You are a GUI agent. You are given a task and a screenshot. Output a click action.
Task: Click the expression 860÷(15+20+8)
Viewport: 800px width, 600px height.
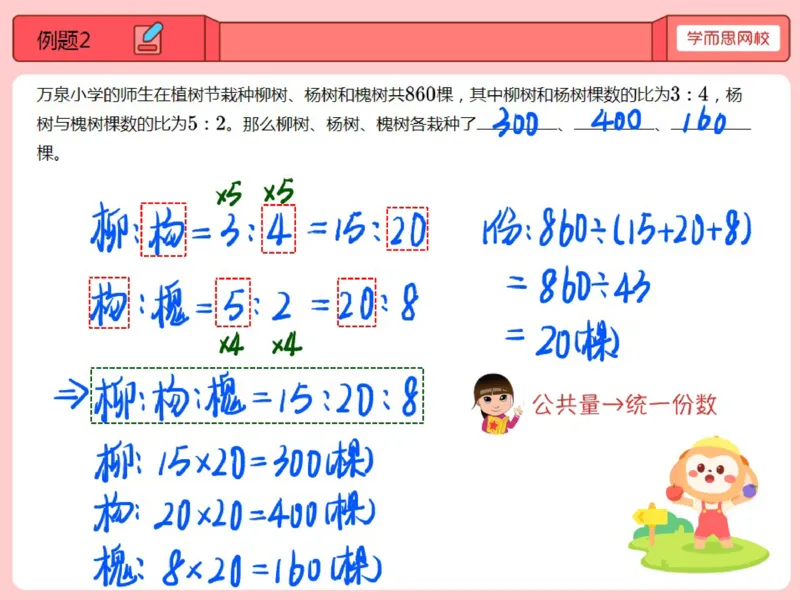[645, 228]
